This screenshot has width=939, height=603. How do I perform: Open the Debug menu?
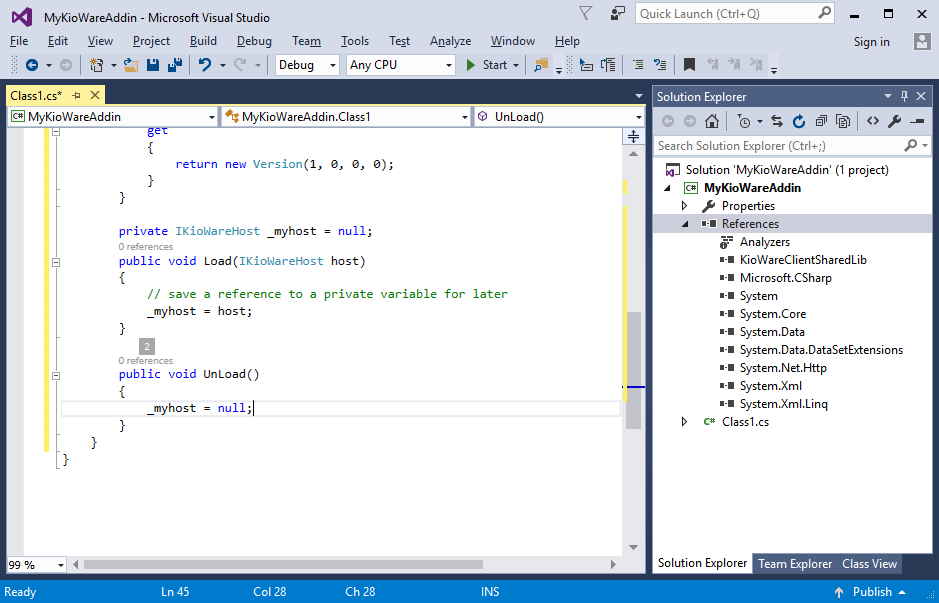click(254, 41)
